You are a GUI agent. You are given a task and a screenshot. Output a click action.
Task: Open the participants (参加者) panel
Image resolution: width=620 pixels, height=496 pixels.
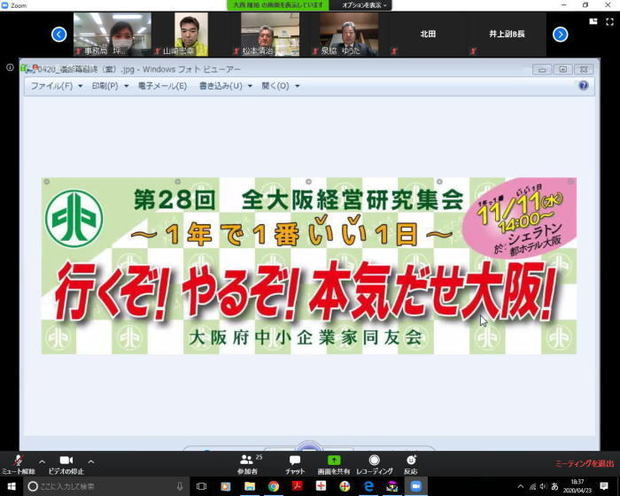pyautogui.click(x=248, y=464)
